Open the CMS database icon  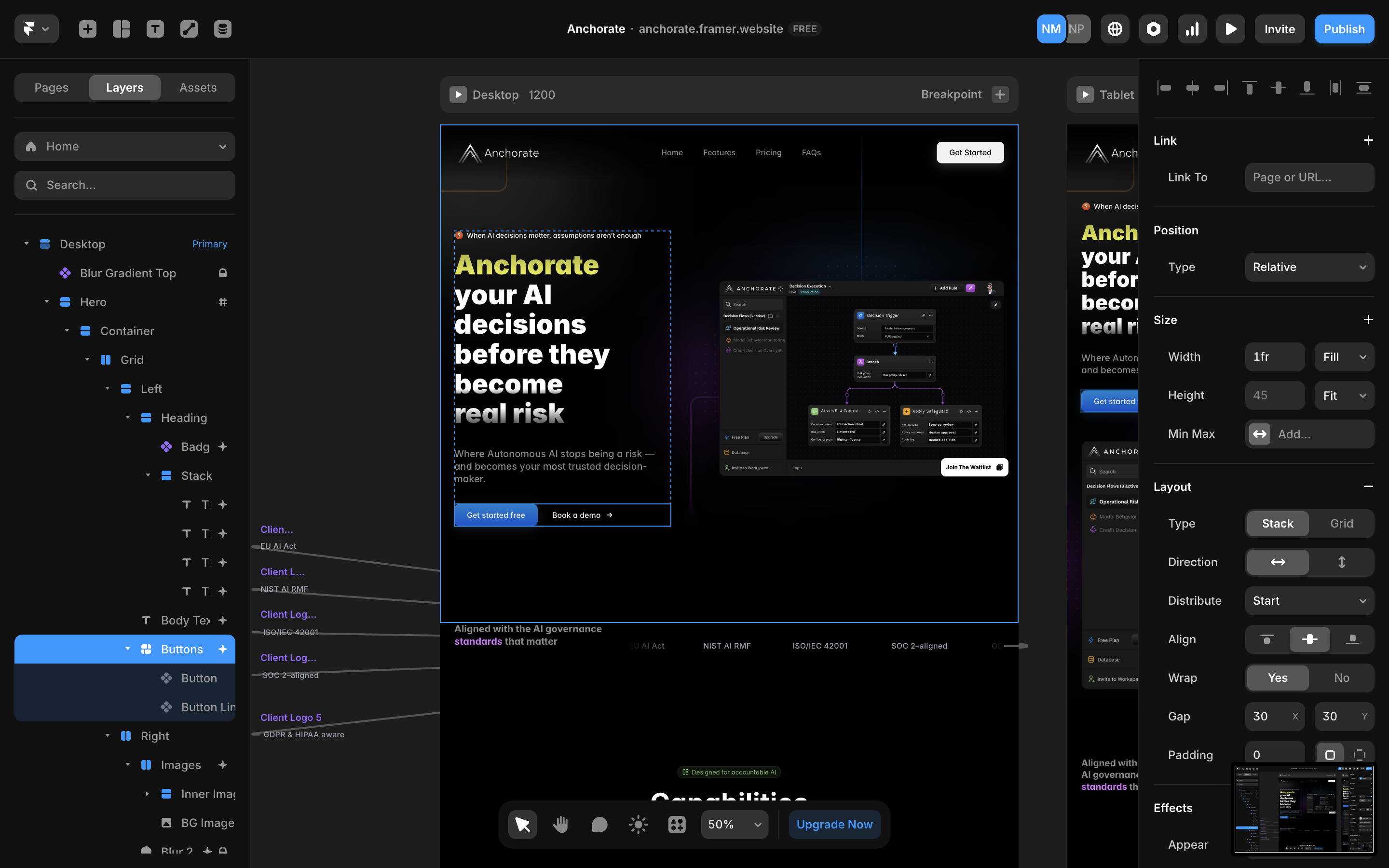click(x=222, y=29)
